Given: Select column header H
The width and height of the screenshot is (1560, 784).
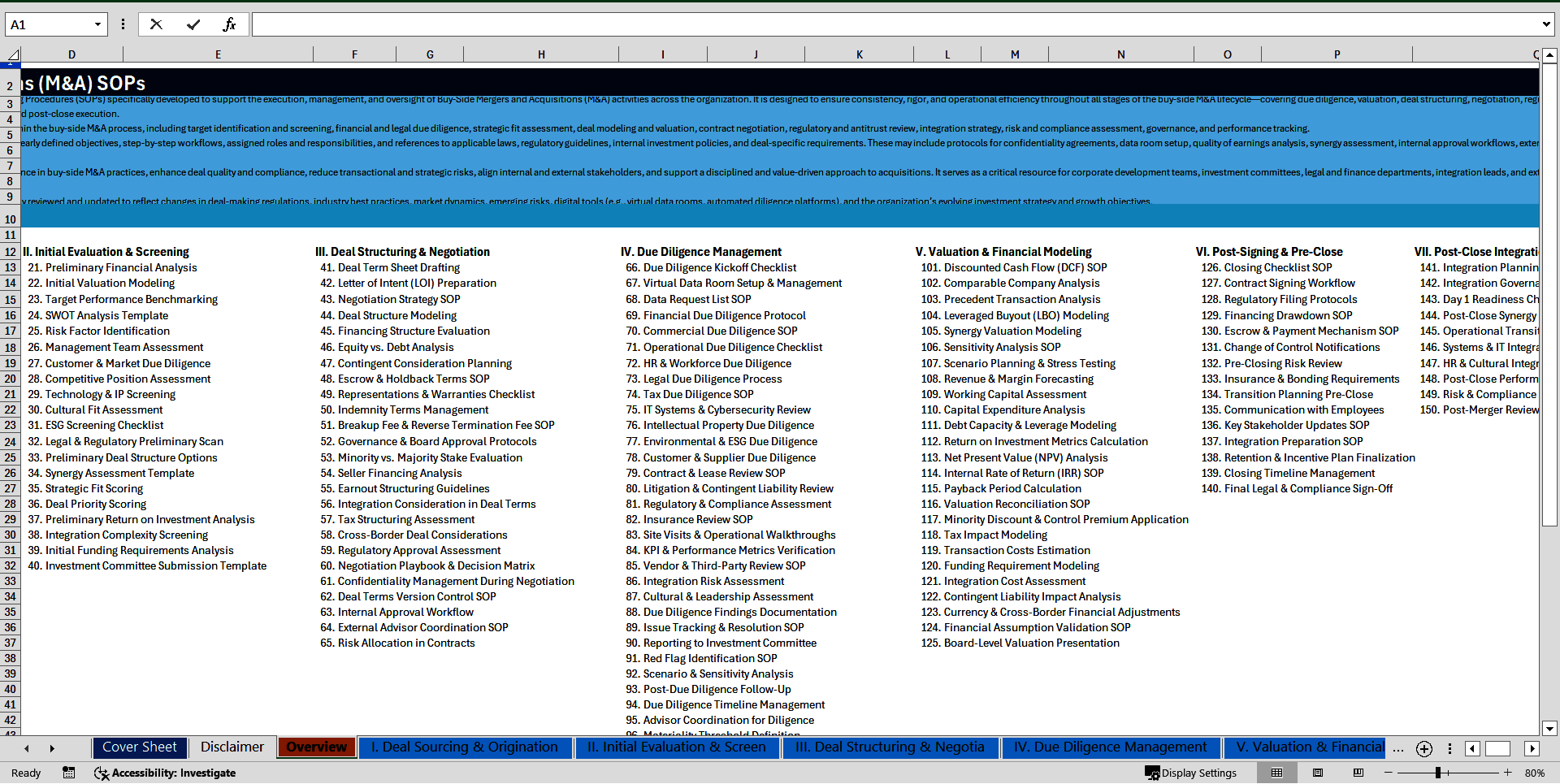Looking at the screenshot, I should coord(541,54).
